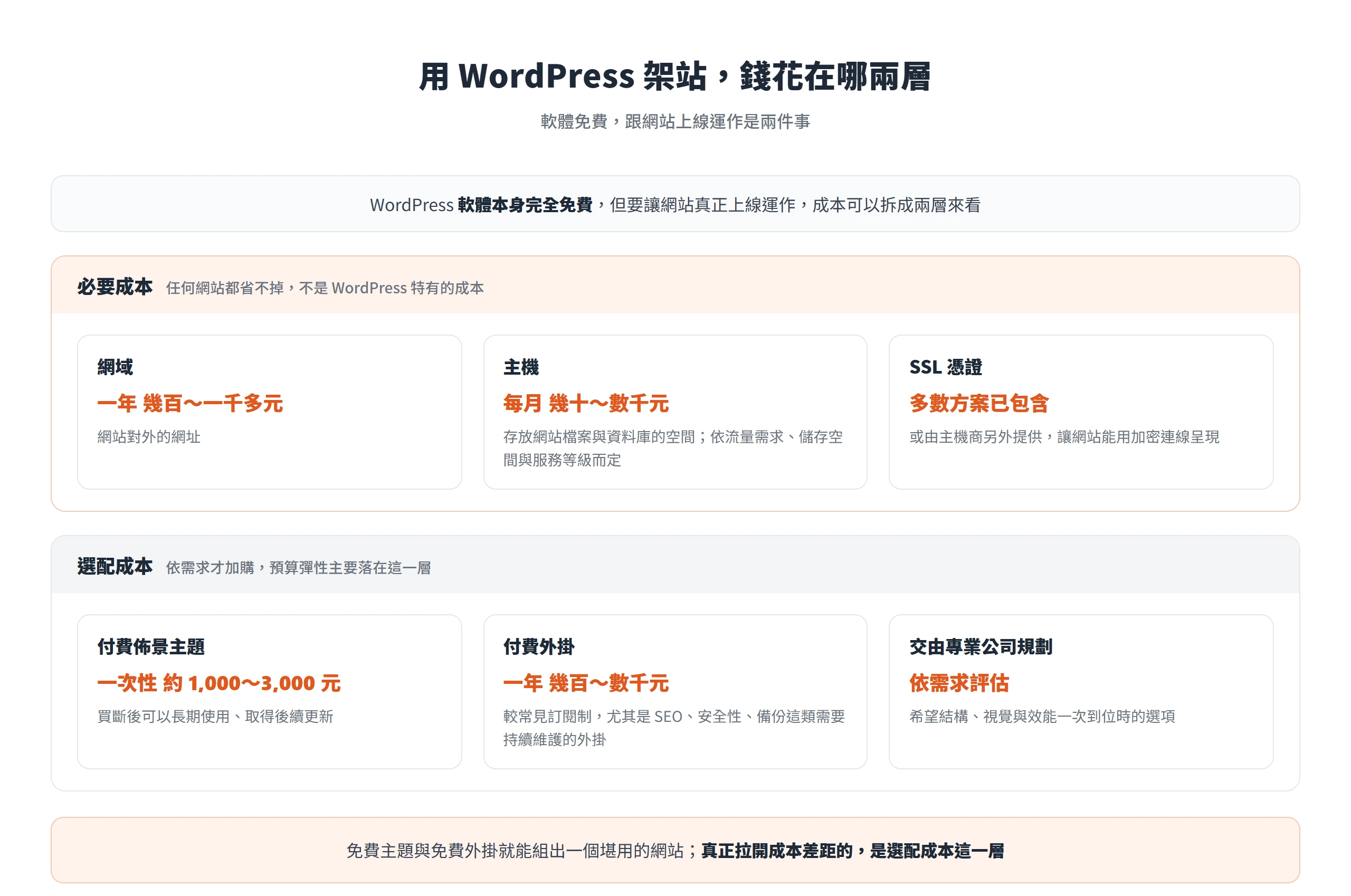Click the bold text 真正拉開成本差距的，是選配成本這一層

point(853,850)
